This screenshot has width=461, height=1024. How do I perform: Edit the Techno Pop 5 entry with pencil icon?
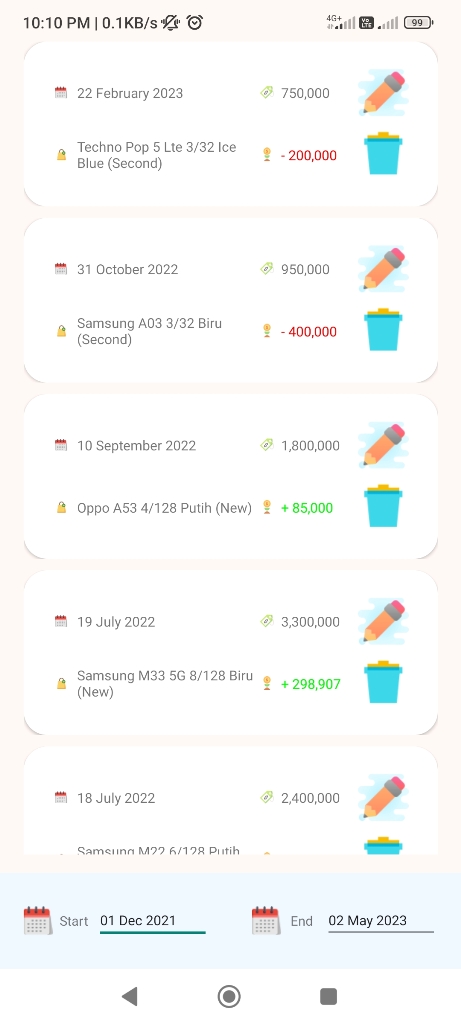point(383,93)
